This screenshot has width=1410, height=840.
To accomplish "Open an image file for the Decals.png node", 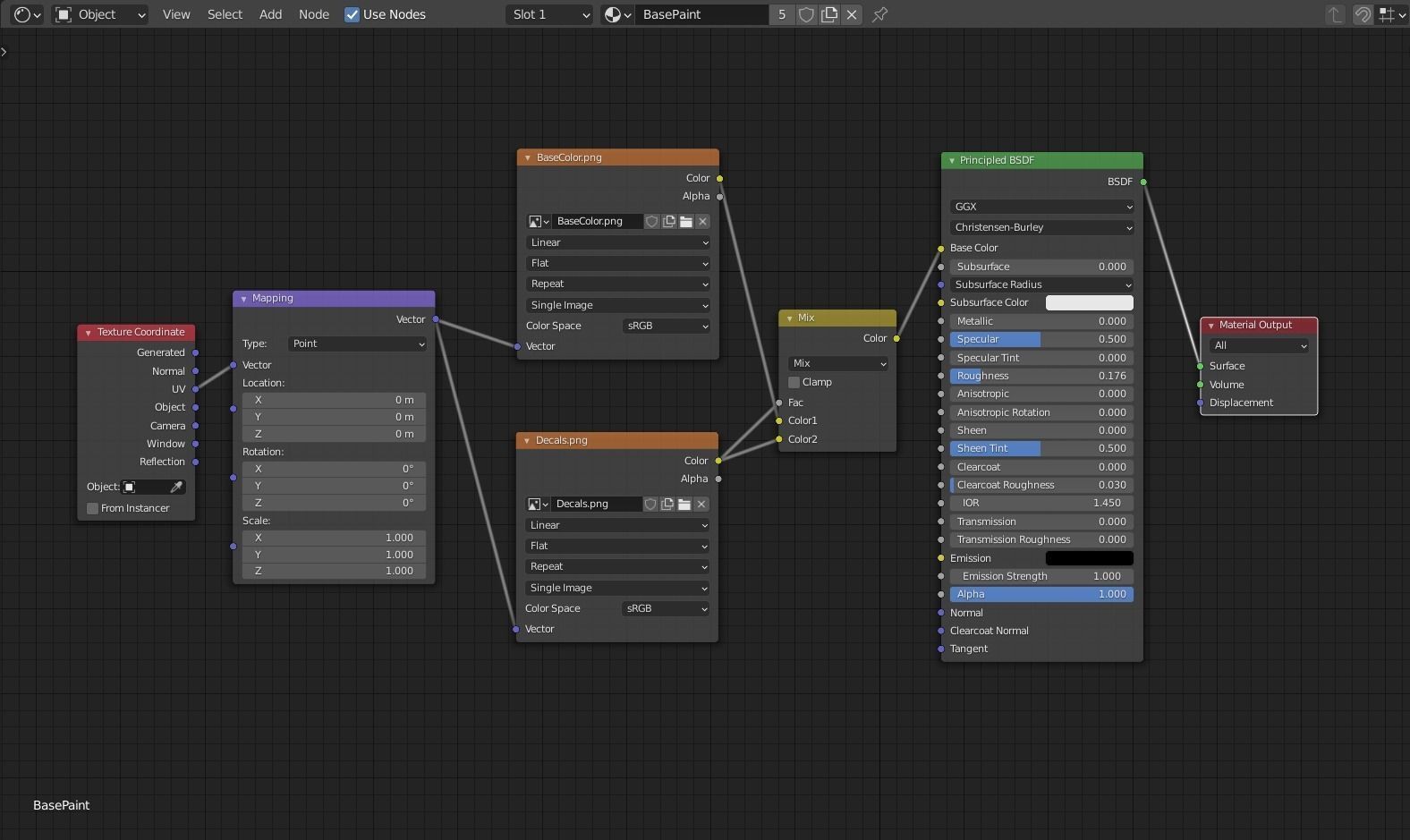I will tap(684, 504).
